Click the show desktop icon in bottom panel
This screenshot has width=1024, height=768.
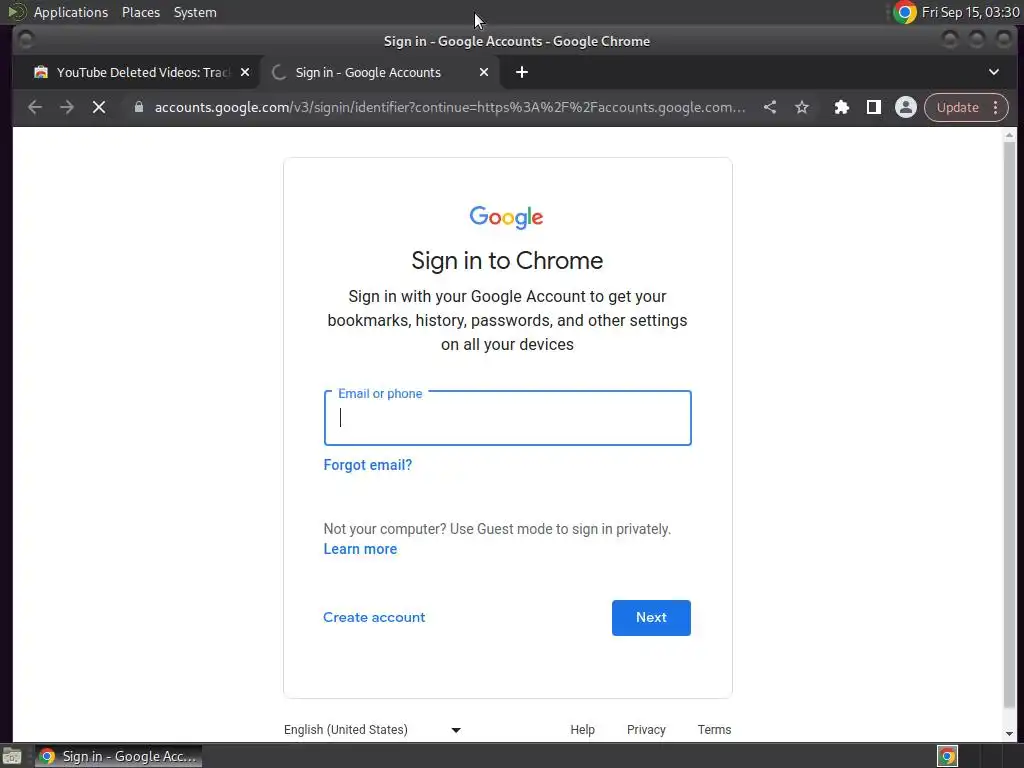pyautogui.click(x=12, y=757)
